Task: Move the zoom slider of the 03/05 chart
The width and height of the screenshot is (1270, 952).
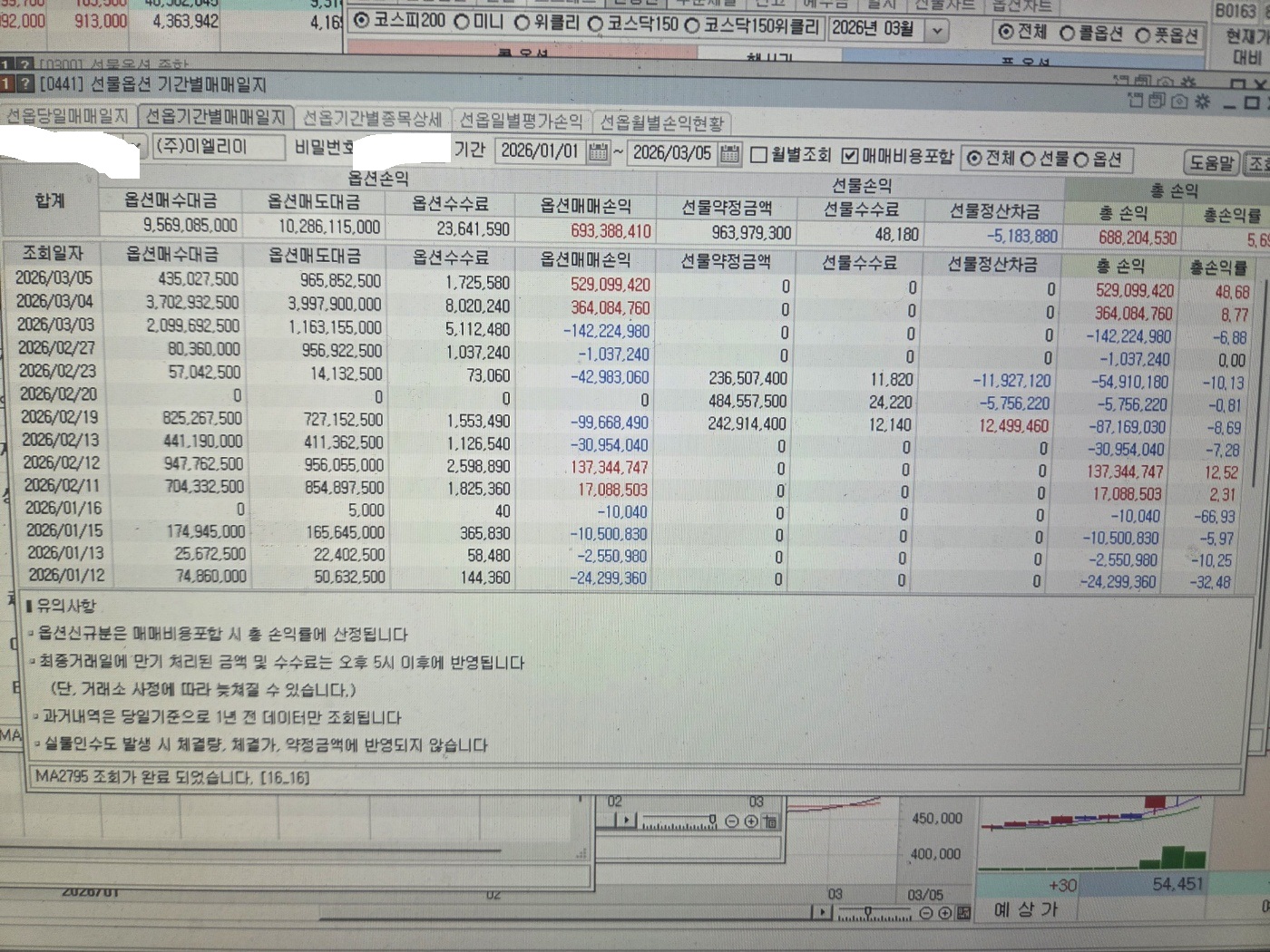Action: pyautogui.click(x=868, y=910)
